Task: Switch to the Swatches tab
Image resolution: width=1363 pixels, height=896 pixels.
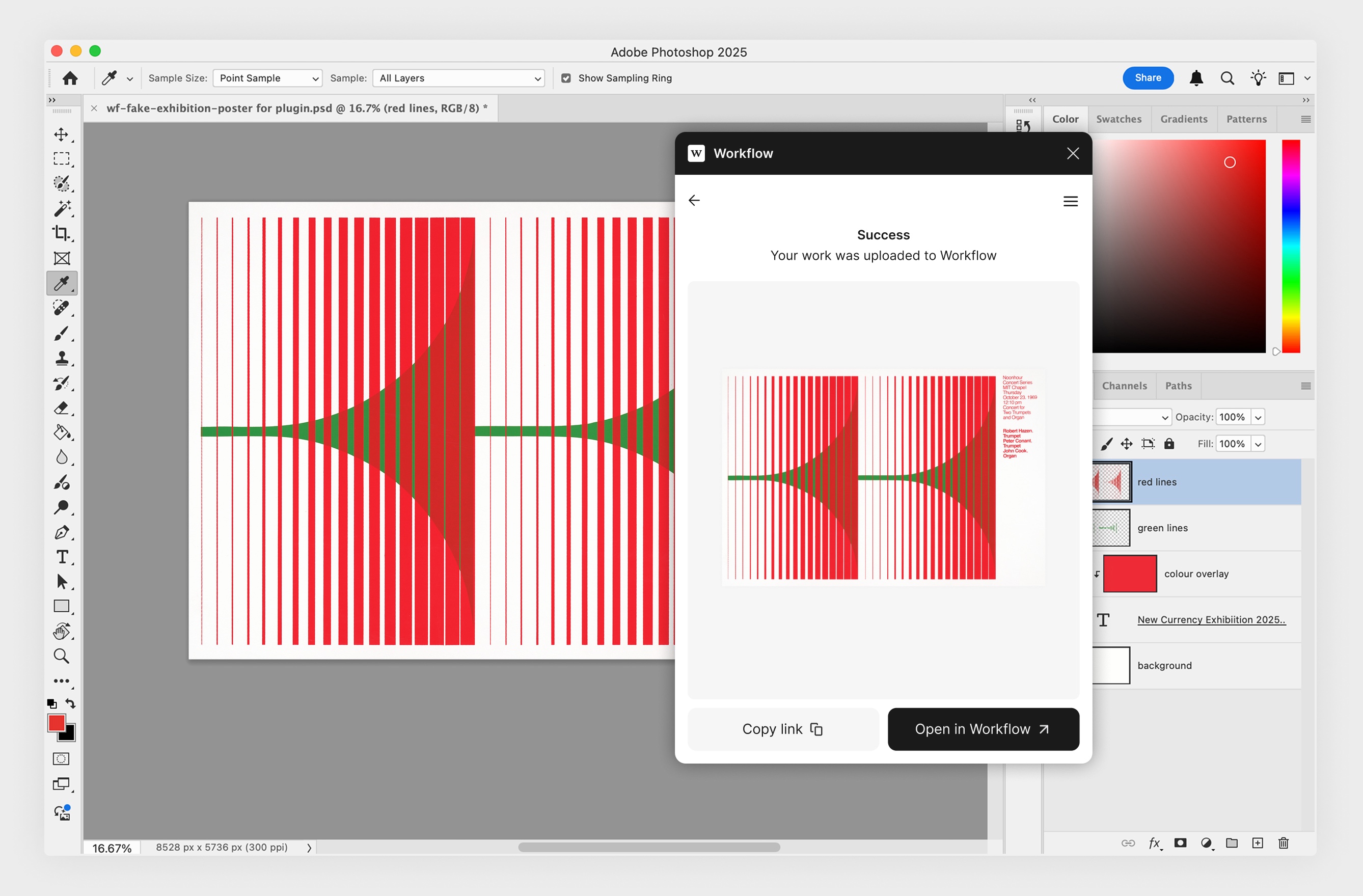Action: [x=1119, y=119]
